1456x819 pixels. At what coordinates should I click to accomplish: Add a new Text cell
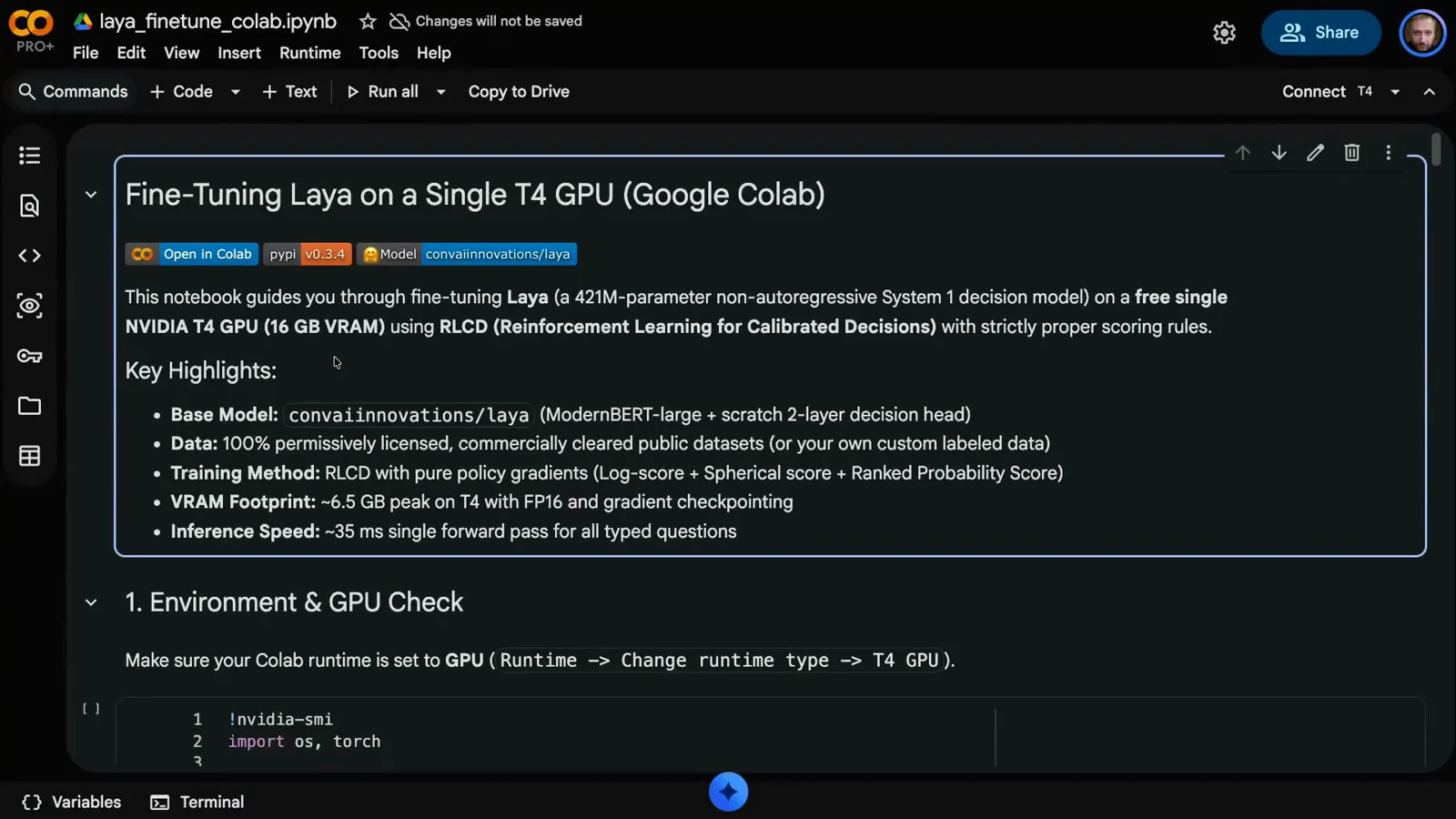tap(289, 92)
